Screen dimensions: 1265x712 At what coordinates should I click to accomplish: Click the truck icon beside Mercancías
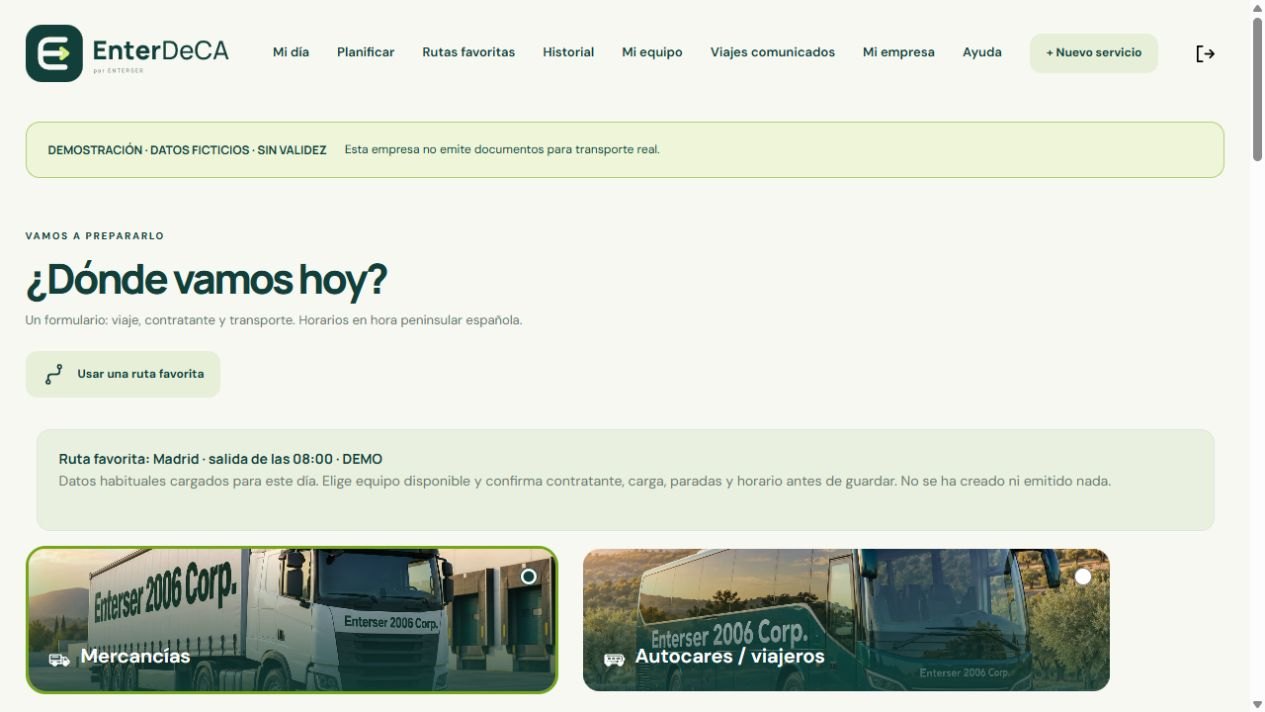coord(59,659)
